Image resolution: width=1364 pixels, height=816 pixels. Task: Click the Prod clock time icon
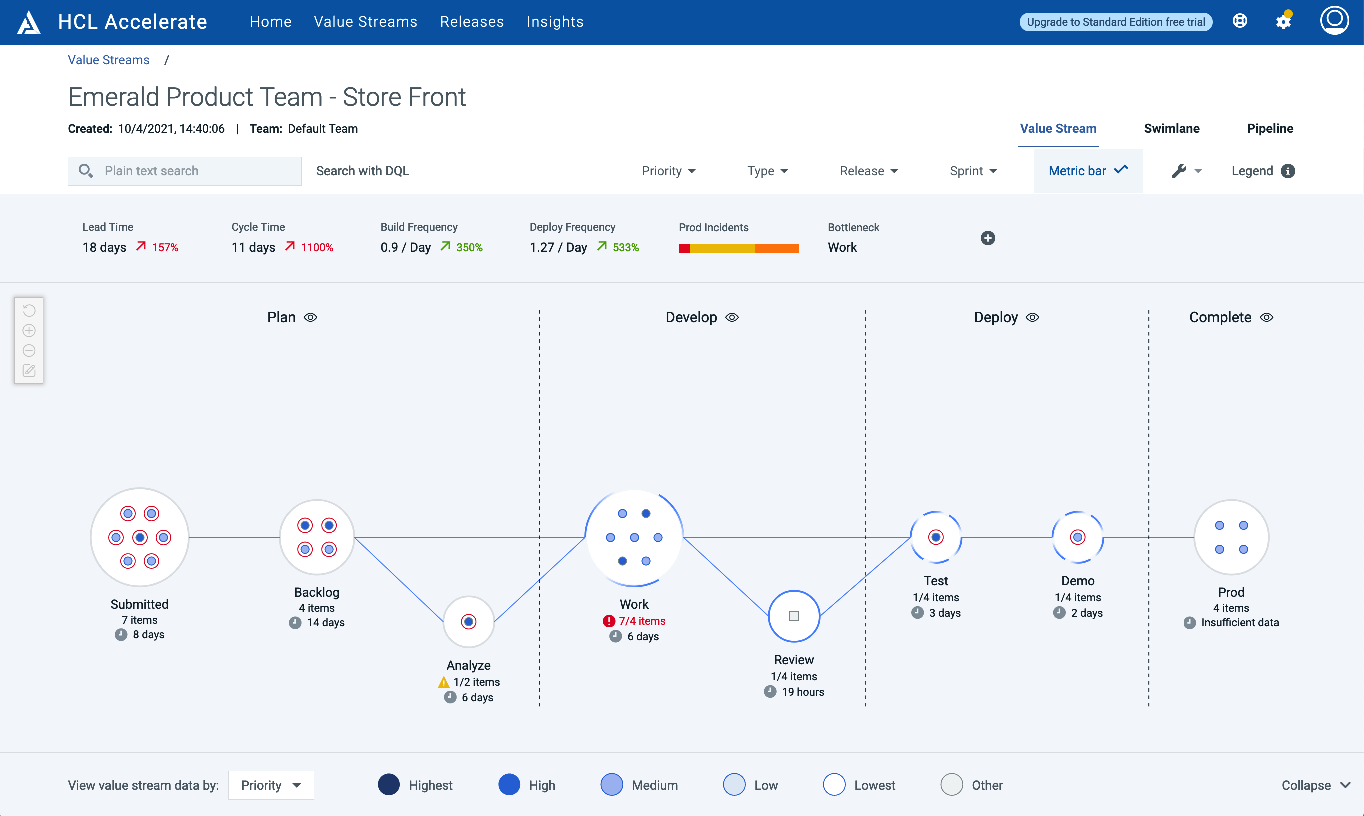point(1190,622)
